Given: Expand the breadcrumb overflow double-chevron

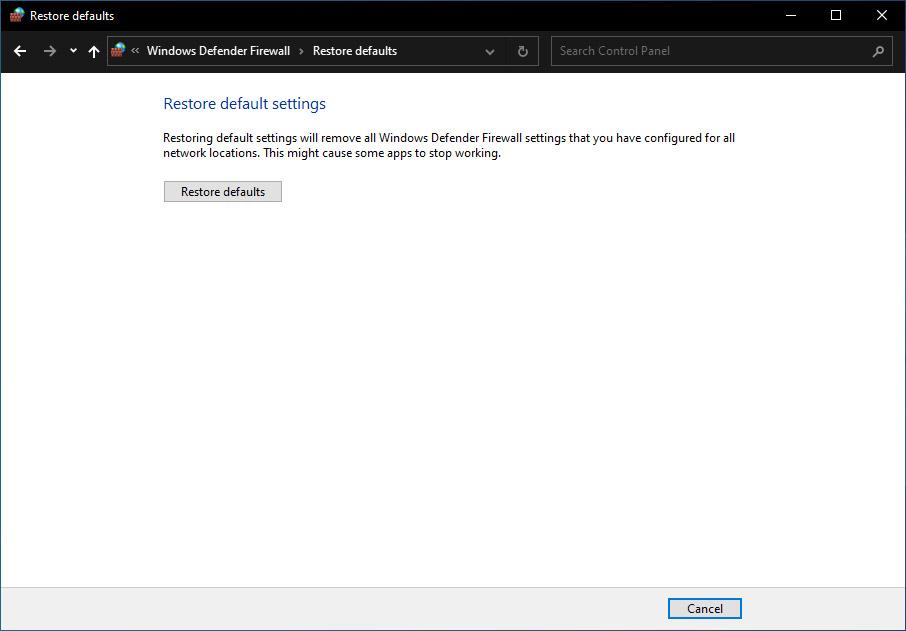Looking at the screenshot, I should (x=135, y=51).
